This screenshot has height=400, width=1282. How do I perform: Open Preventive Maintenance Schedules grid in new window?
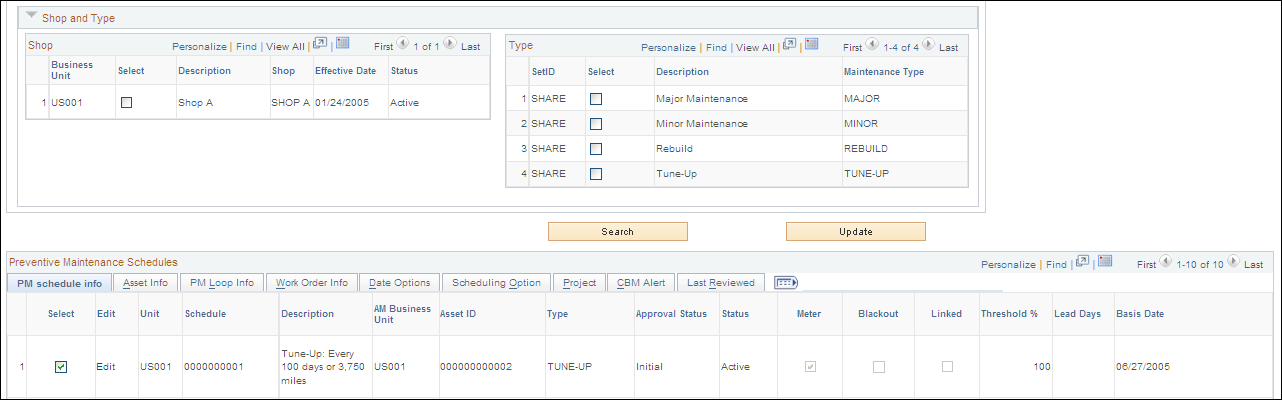click(x=1082, y=262)
